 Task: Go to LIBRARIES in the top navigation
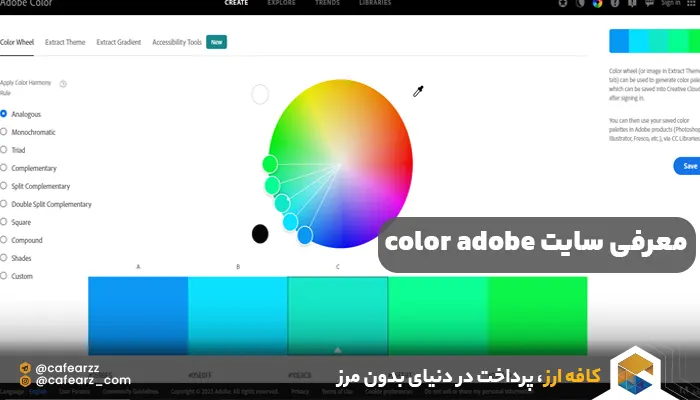click(375, 3)
